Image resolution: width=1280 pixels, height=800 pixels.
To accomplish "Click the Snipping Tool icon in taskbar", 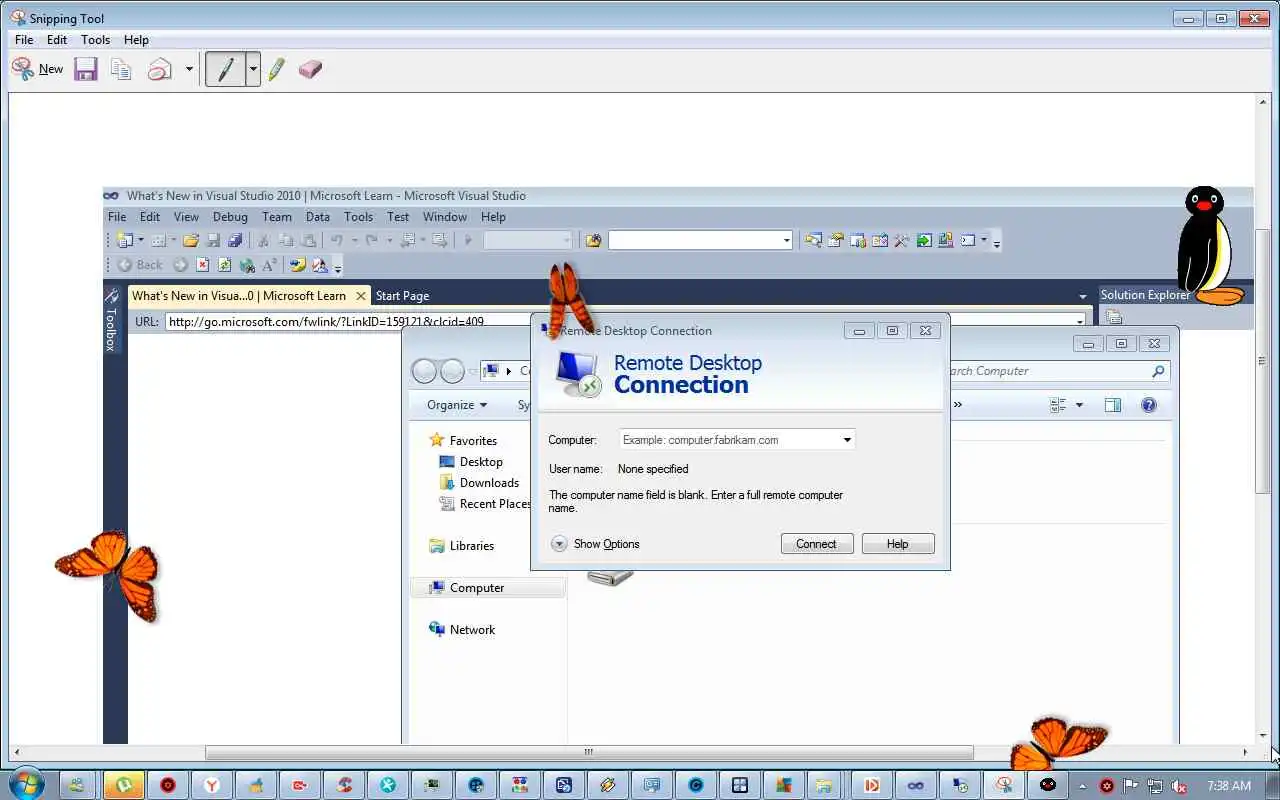I will 1003,785.
